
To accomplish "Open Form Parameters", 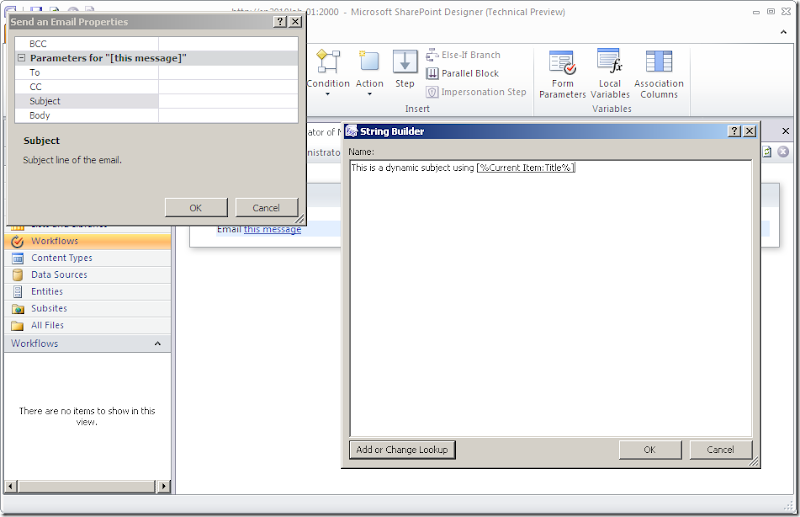I will [562, 75].
